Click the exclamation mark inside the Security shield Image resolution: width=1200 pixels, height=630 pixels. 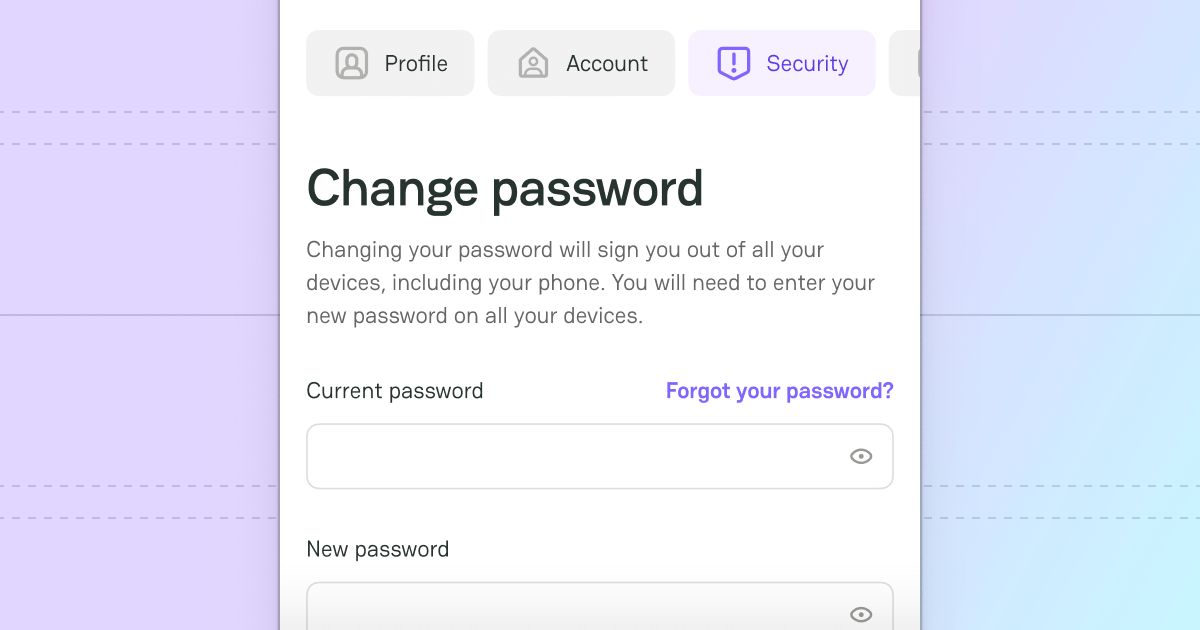[733, 63]
